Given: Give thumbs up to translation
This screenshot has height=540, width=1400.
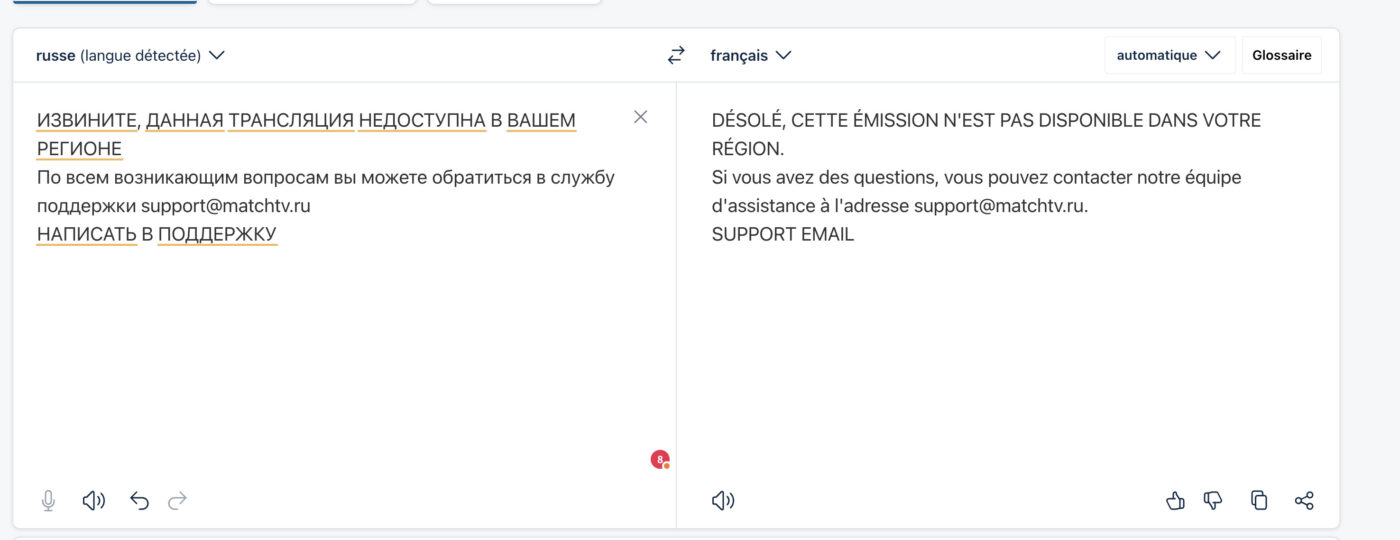Looking at the screenshot, I should click(1175, 501).
